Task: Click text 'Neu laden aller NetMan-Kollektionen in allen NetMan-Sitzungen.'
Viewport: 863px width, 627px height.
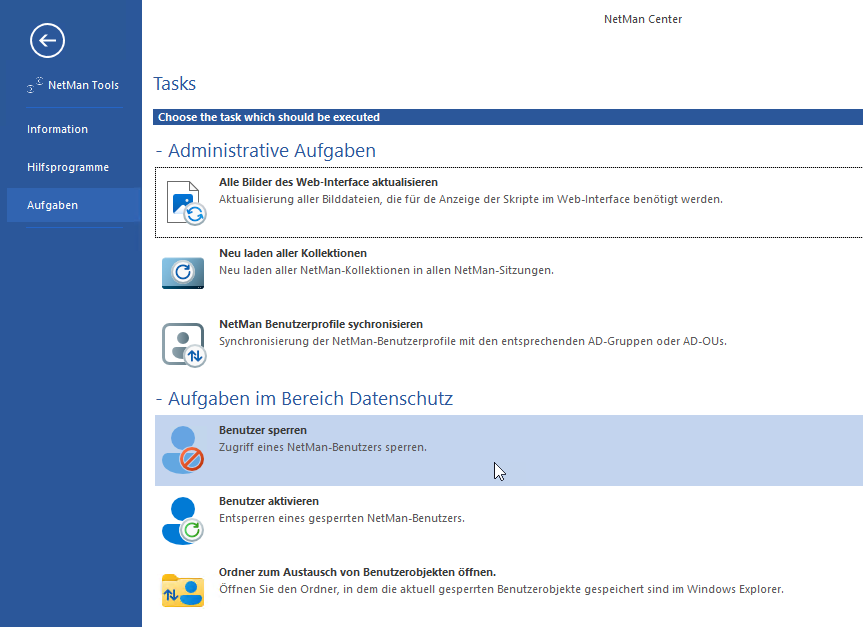Action: (386, 270)
